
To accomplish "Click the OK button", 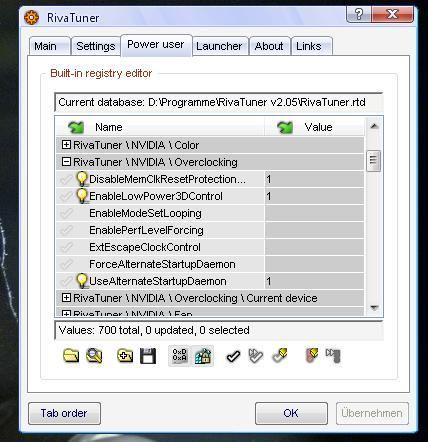I will pyautogui.click(x=291, y=413).
